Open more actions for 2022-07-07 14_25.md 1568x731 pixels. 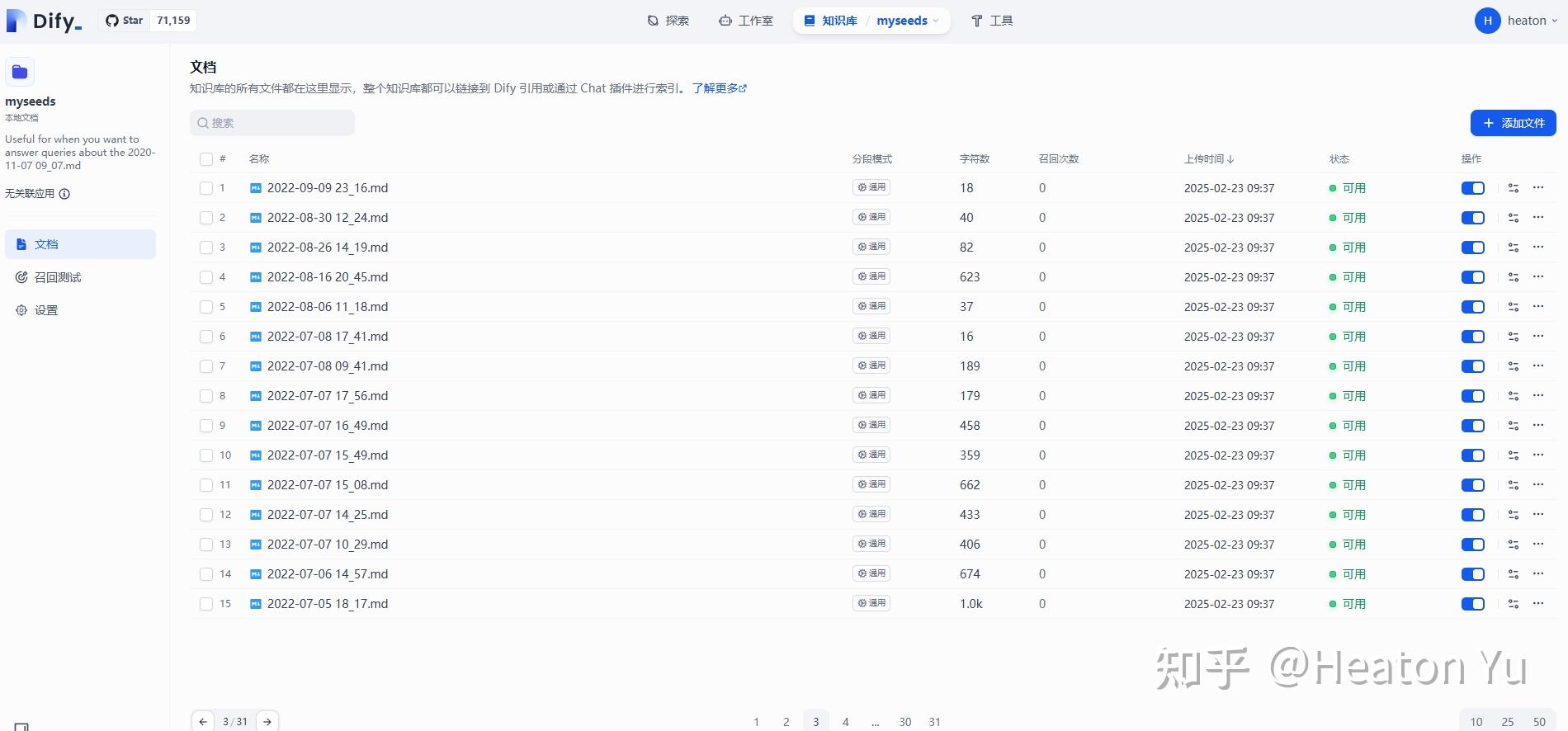1538,515
